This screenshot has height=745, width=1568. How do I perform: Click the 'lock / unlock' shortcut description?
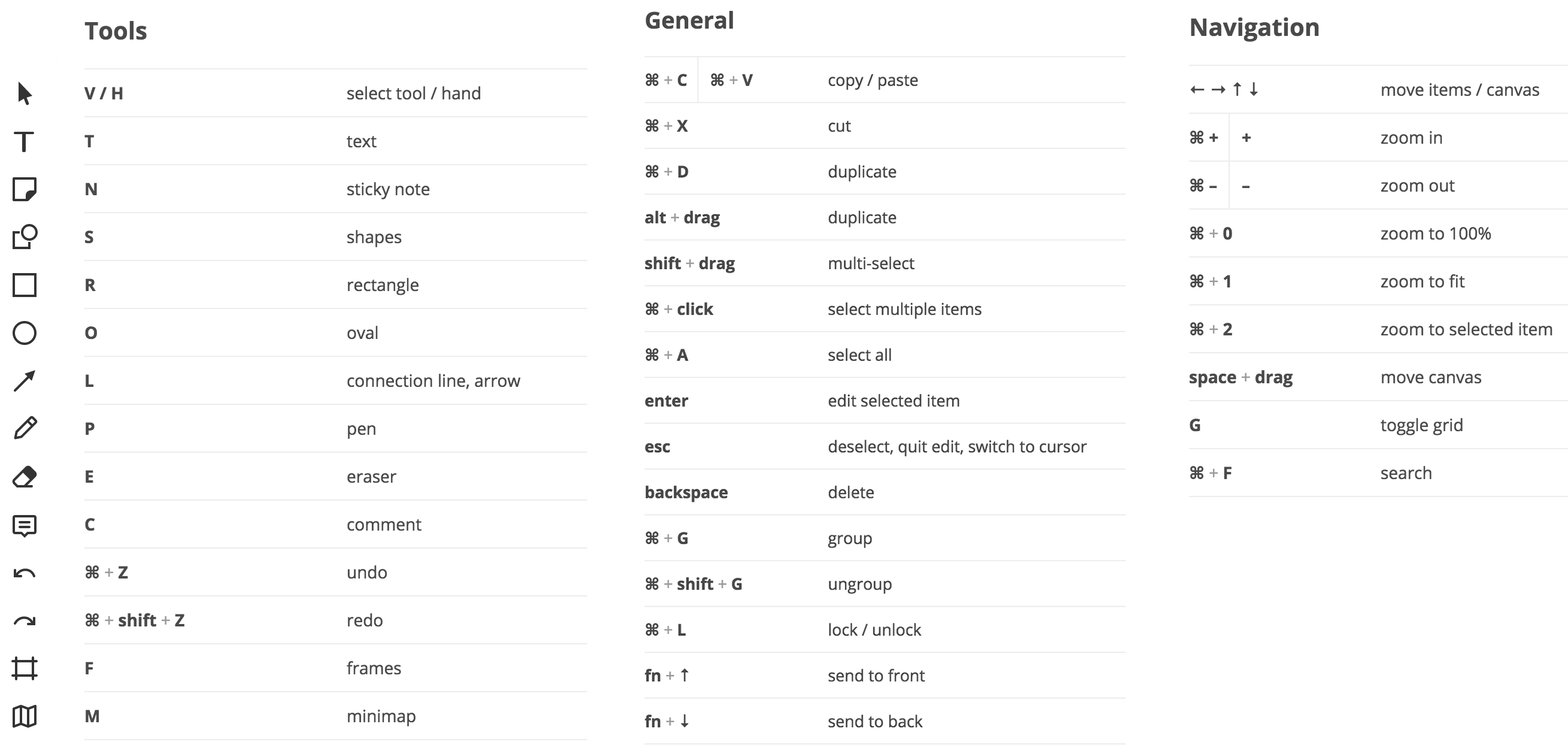pyautogui.click(x=874, y=630)
